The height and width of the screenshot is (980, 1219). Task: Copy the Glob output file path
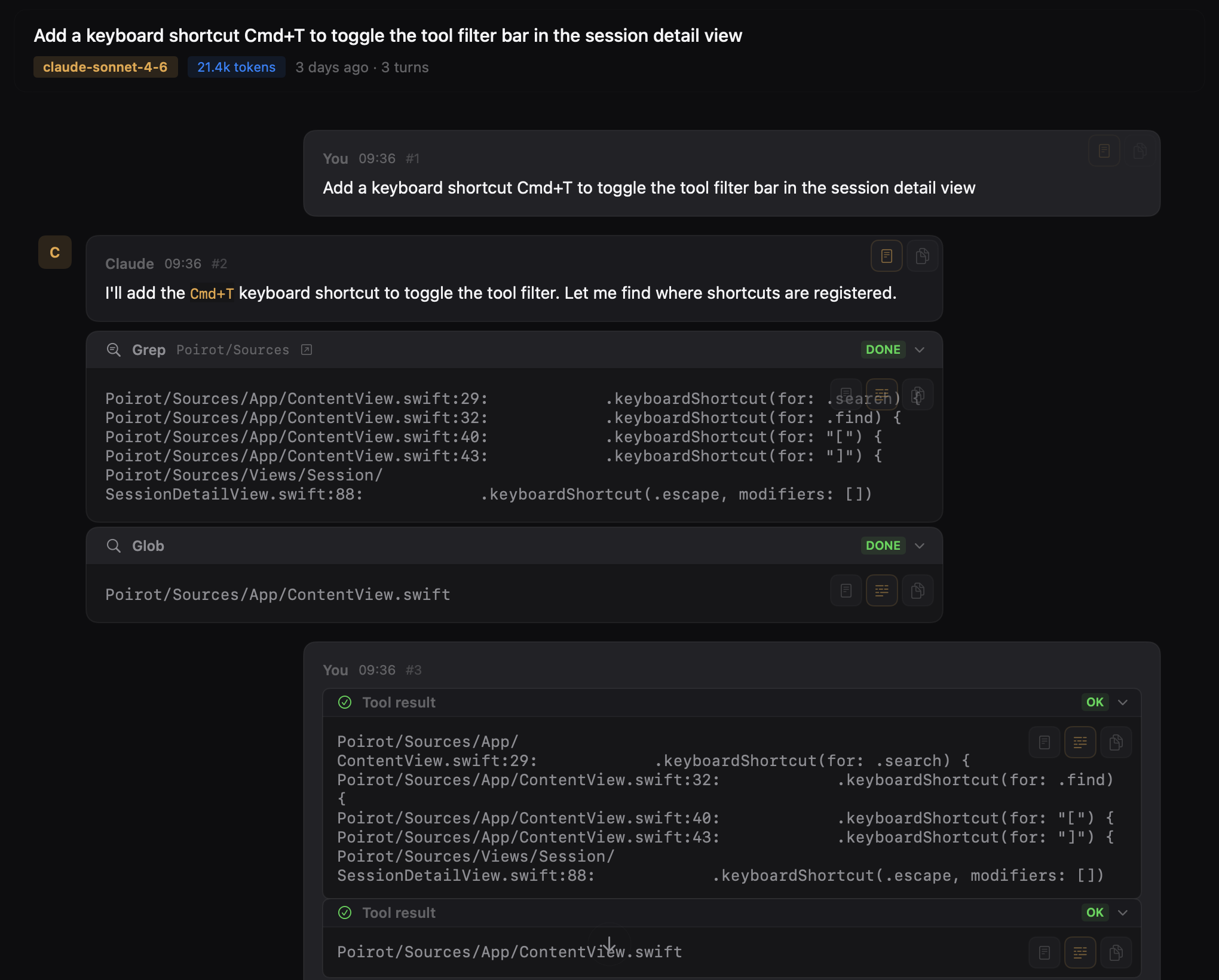[x=918, y=590]
